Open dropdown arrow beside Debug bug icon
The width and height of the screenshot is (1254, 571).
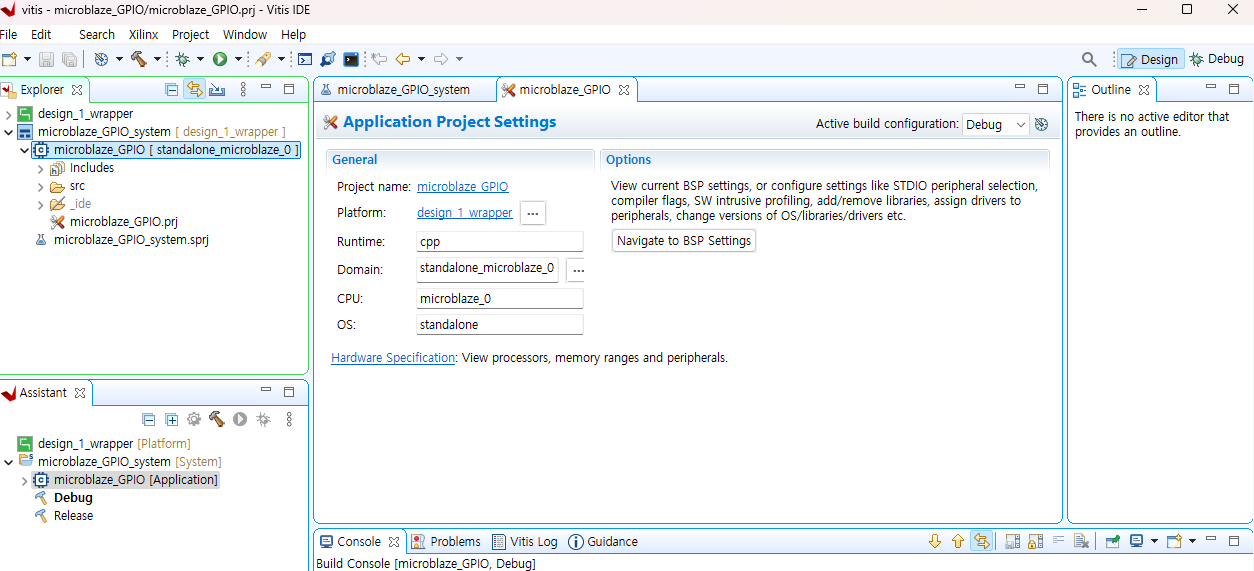(200, 59)
